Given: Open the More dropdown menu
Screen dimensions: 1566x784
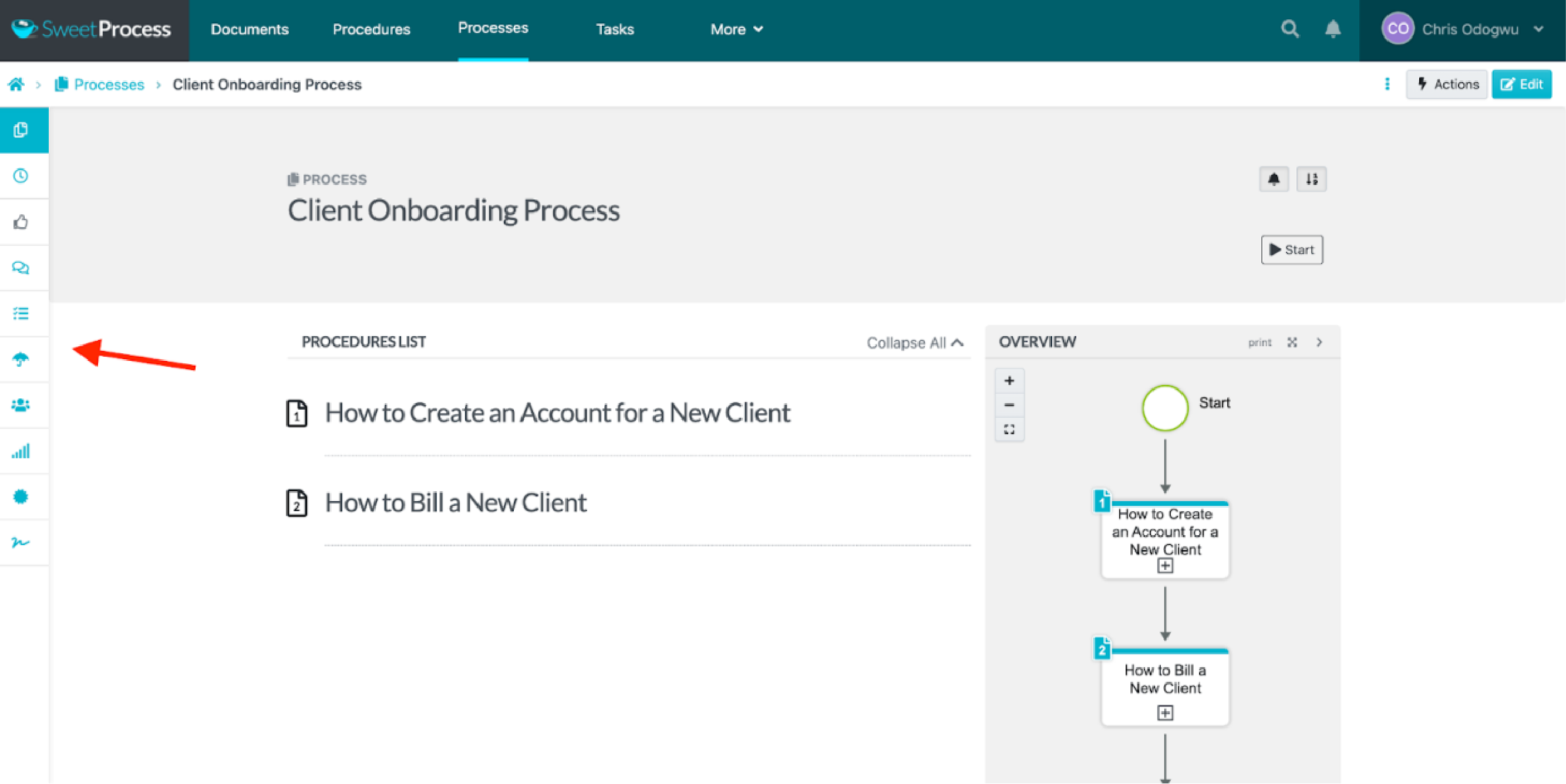Looking at the screenshot, I should [x=735, y=28].
